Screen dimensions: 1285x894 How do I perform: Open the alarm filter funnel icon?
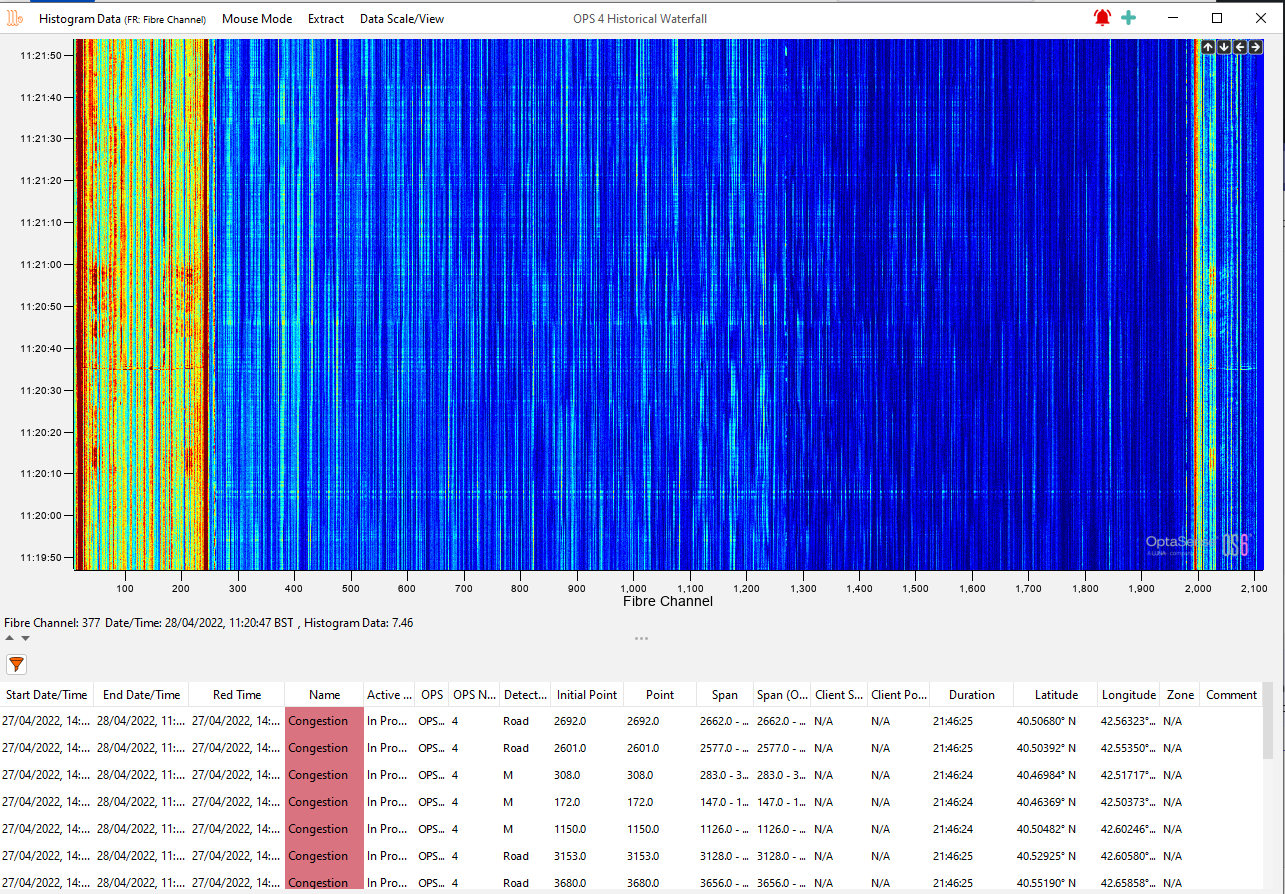[16, 663]
